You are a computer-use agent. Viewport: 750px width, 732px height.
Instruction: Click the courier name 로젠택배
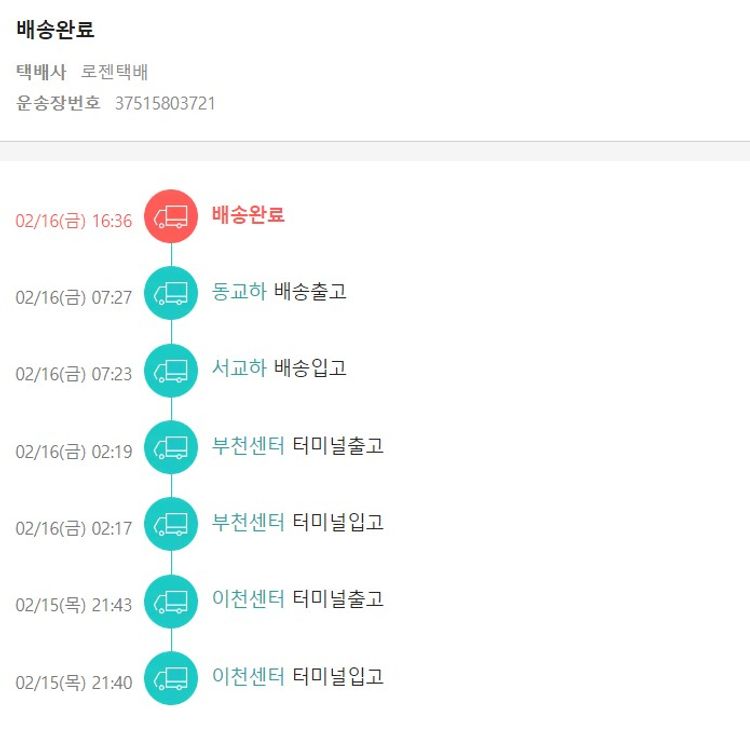point(115,72)
